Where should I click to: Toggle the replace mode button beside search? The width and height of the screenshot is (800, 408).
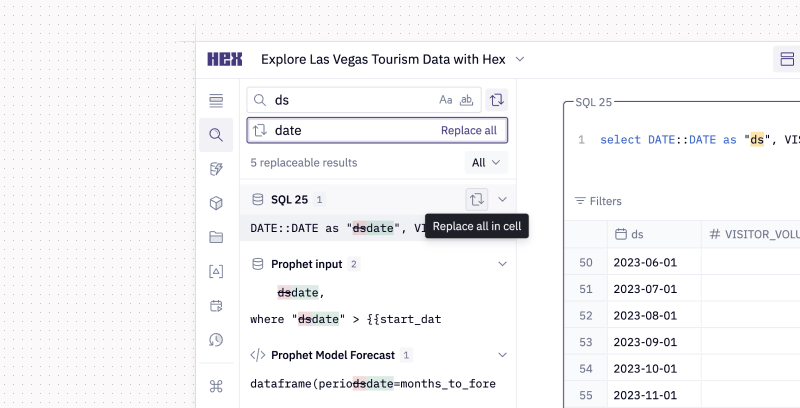tap(496, 99)
